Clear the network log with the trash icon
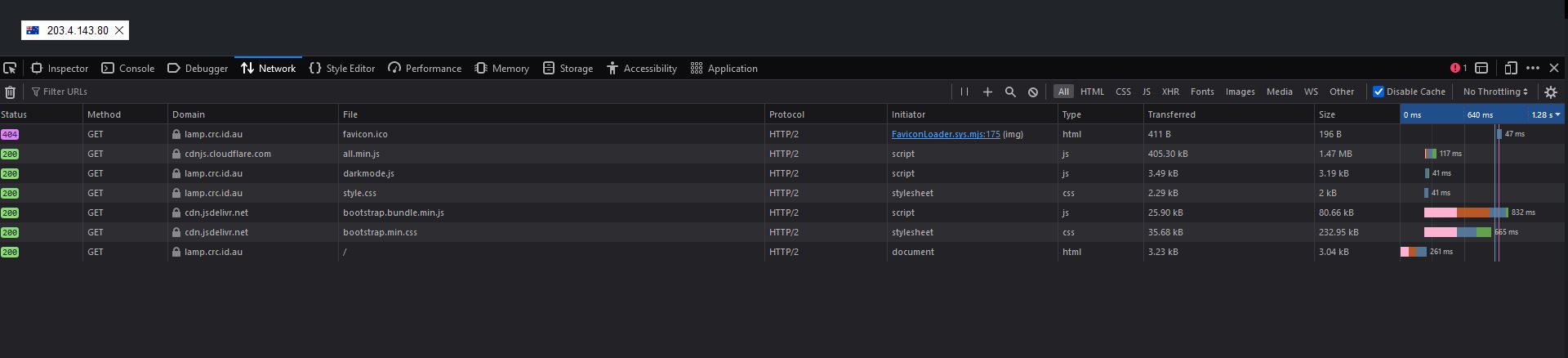 (x=10, y=92)
